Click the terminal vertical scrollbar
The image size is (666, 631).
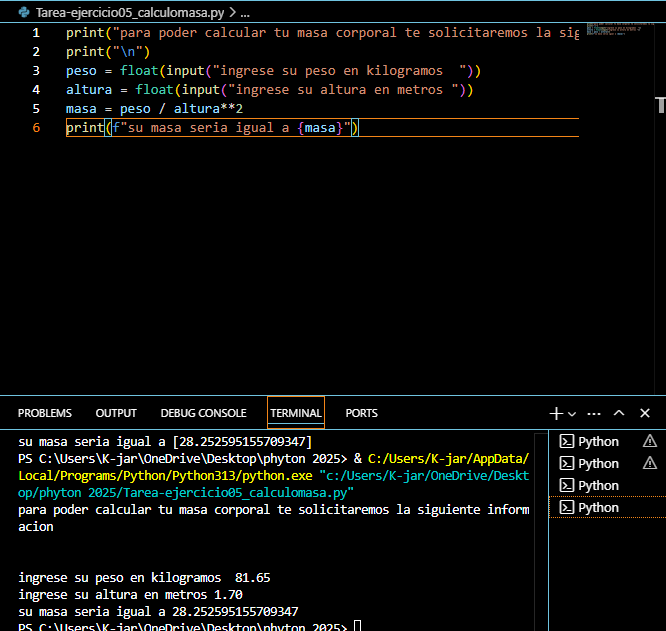(x=541, y=531)
